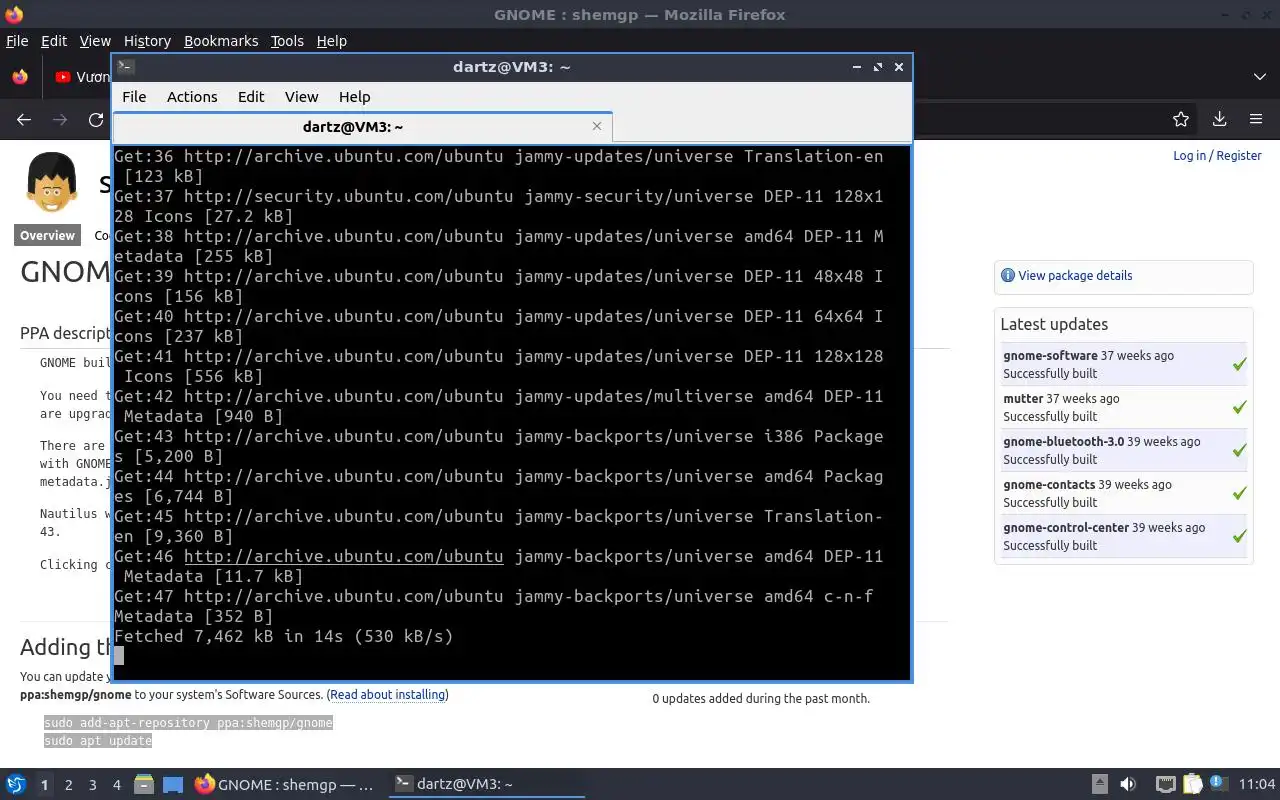Open the gnome-control-center package link

point(1066,527)
